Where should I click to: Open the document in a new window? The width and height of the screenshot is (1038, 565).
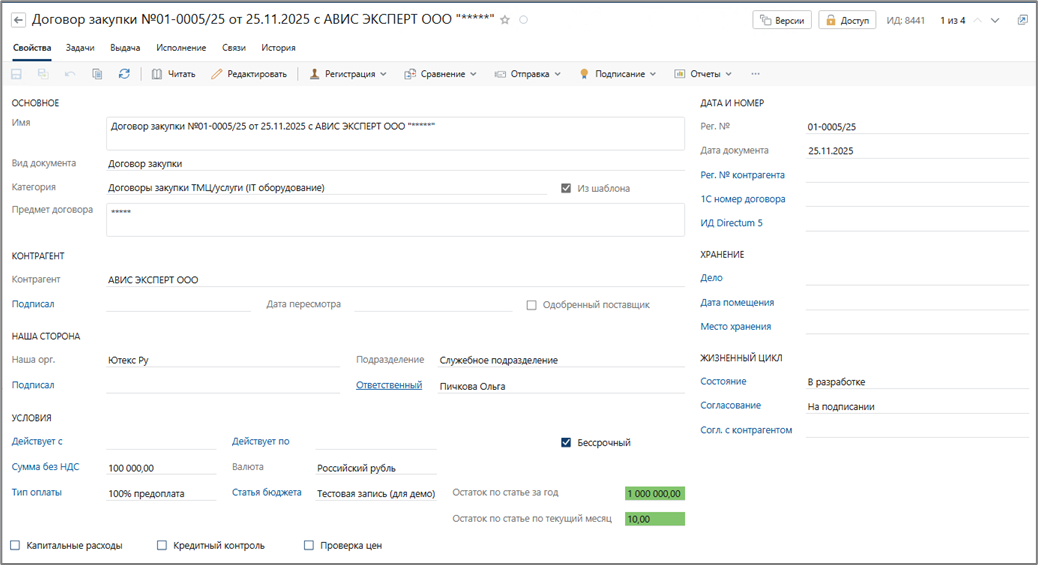(x=1022, y=20)
